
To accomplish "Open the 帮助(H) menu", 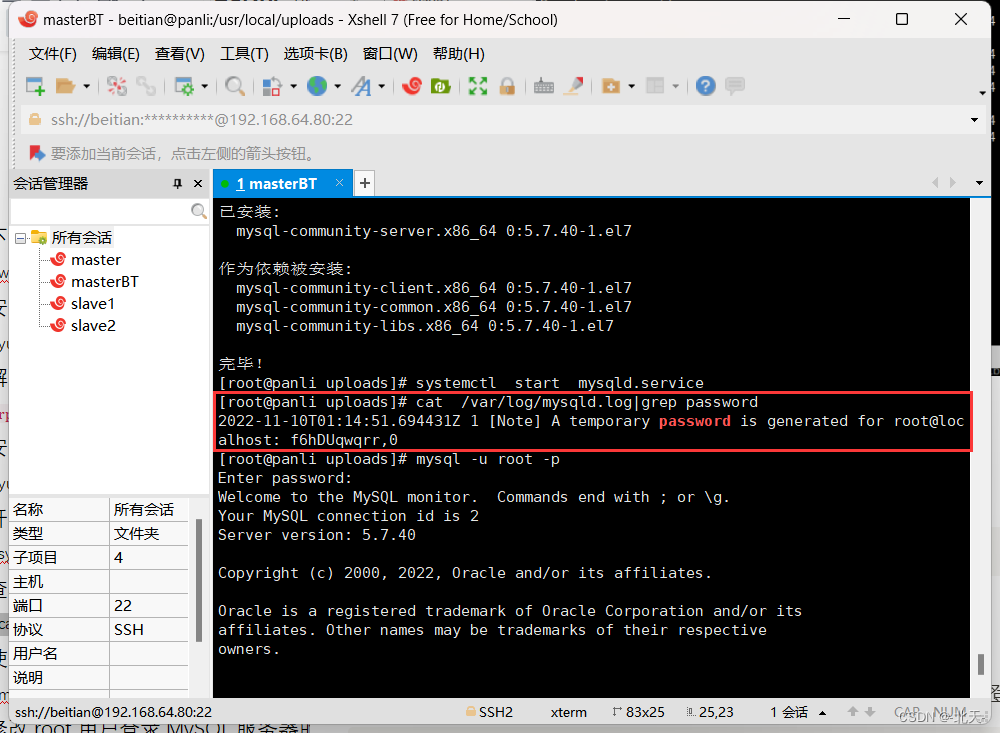I will point(459,54).
